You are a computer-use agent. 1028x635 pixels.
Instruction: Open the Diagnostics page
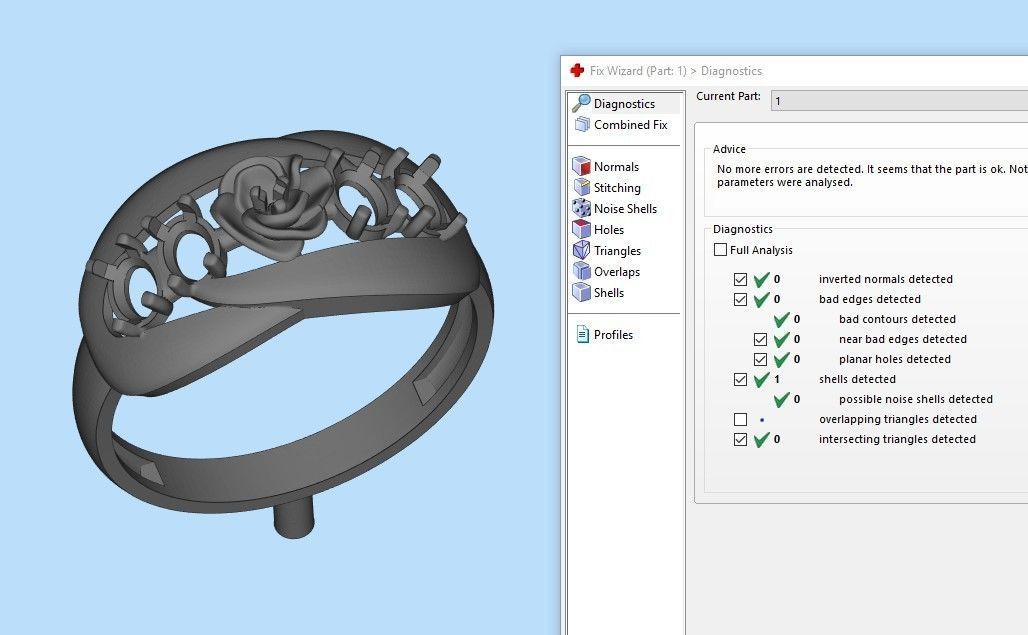click(x=624, y=104)
